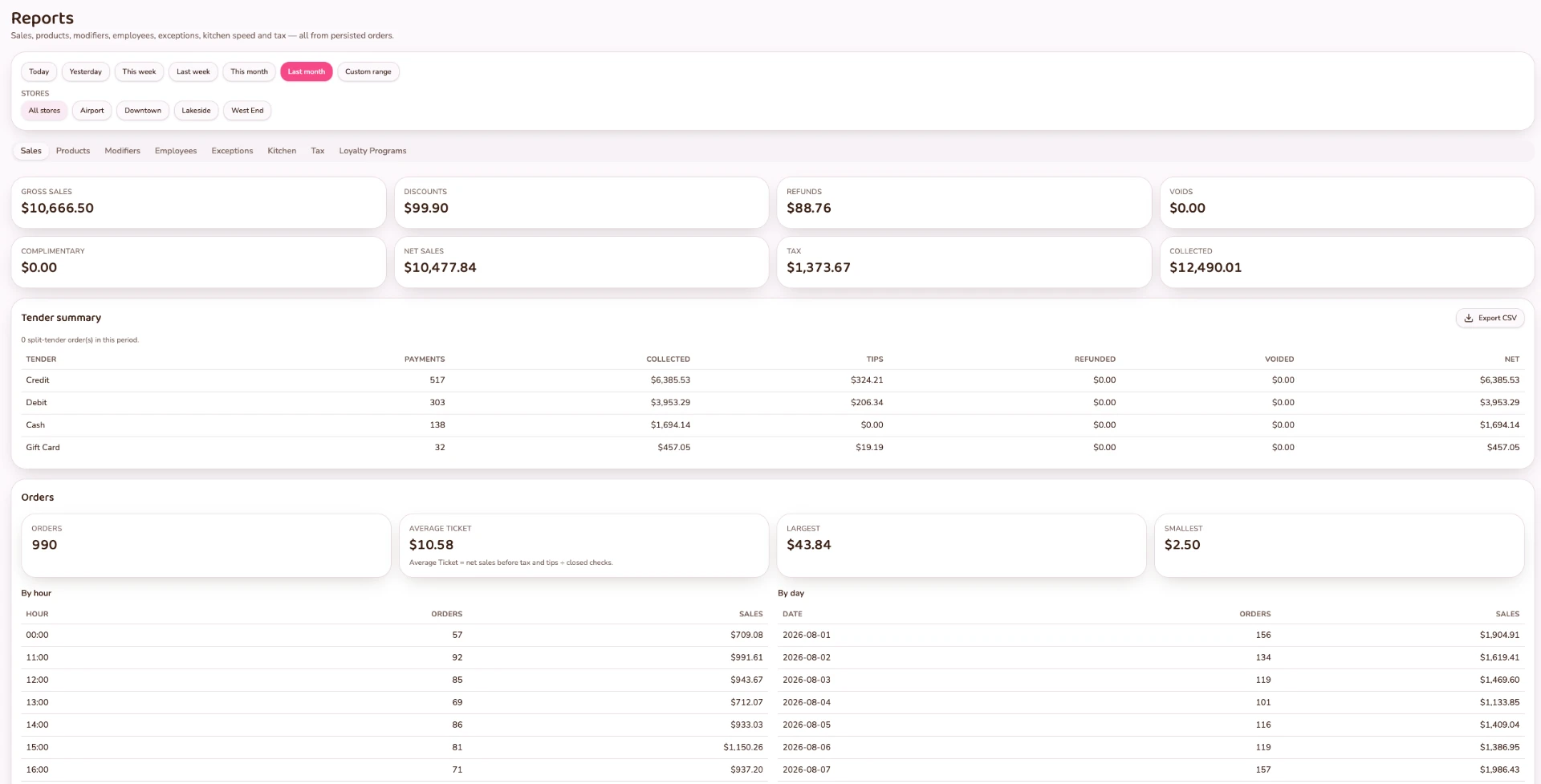Open the Custom range picker
The width and height of the screenshot is (1541, 784).
click(368, 72)
